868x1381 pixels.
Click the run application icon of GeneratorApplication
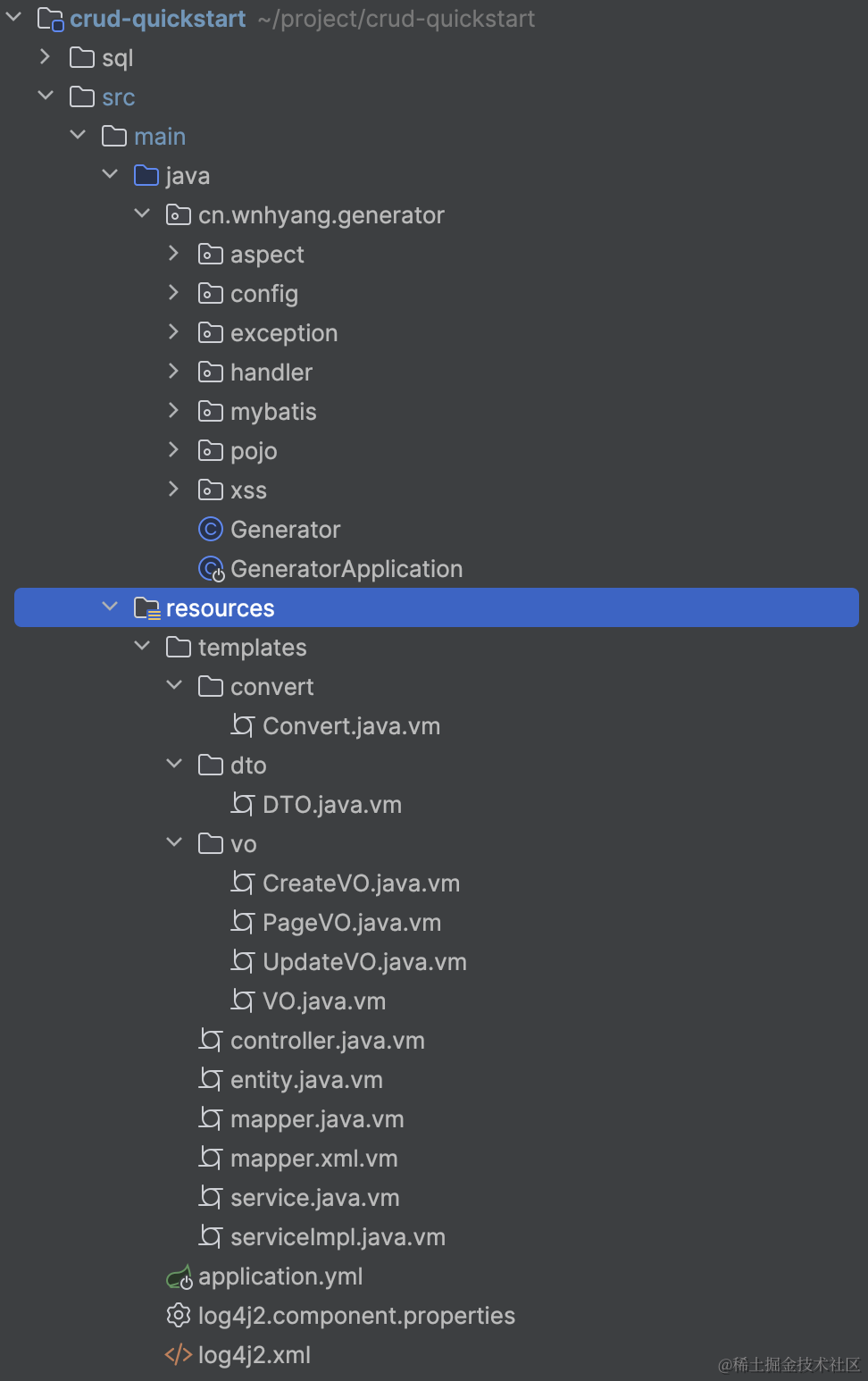210,568
